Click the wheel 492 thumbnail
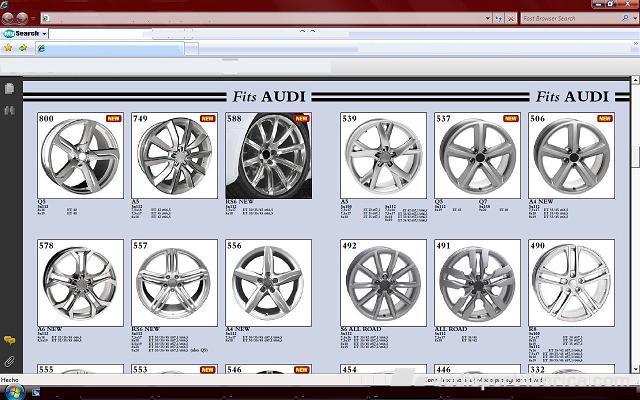Image resolution: width=640 pixels, height=400 pixels. (383, 283)
